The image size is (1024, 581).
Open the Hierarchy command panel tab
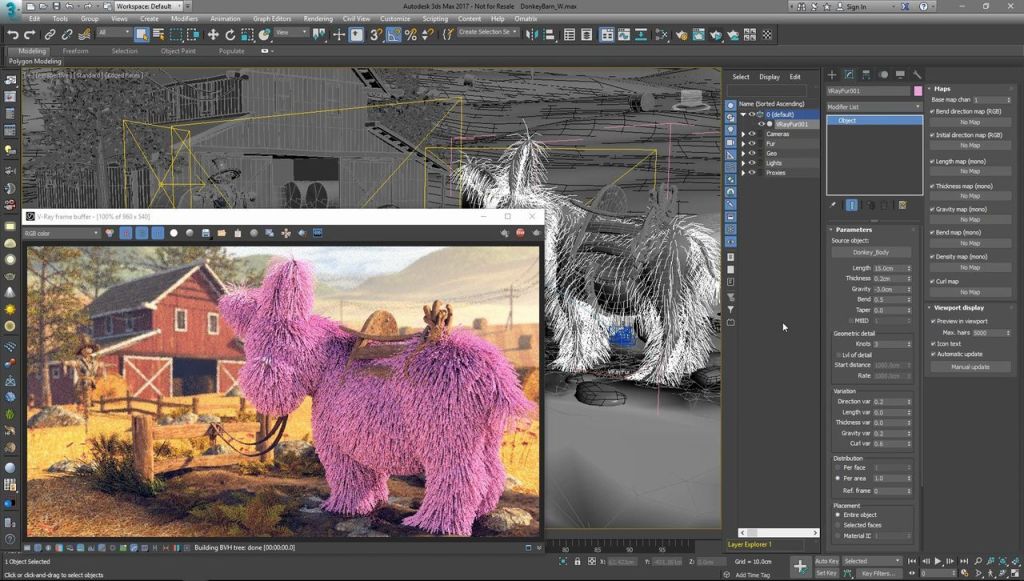pos(866,75)
